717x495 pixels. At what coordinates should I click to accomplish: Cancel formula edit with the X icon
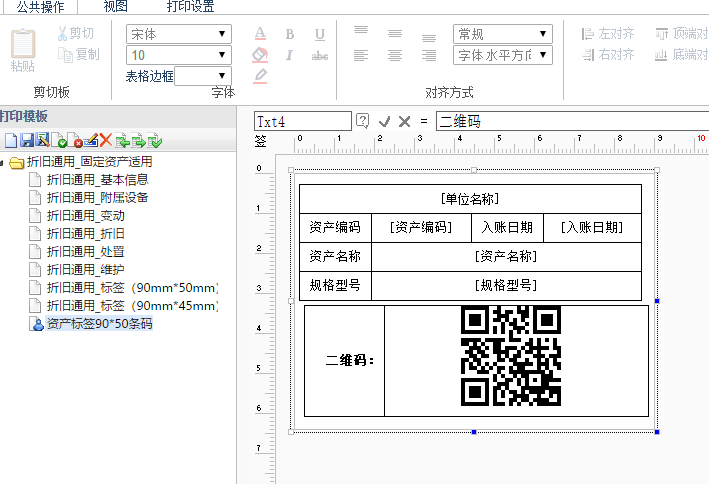tap(404, 122)
